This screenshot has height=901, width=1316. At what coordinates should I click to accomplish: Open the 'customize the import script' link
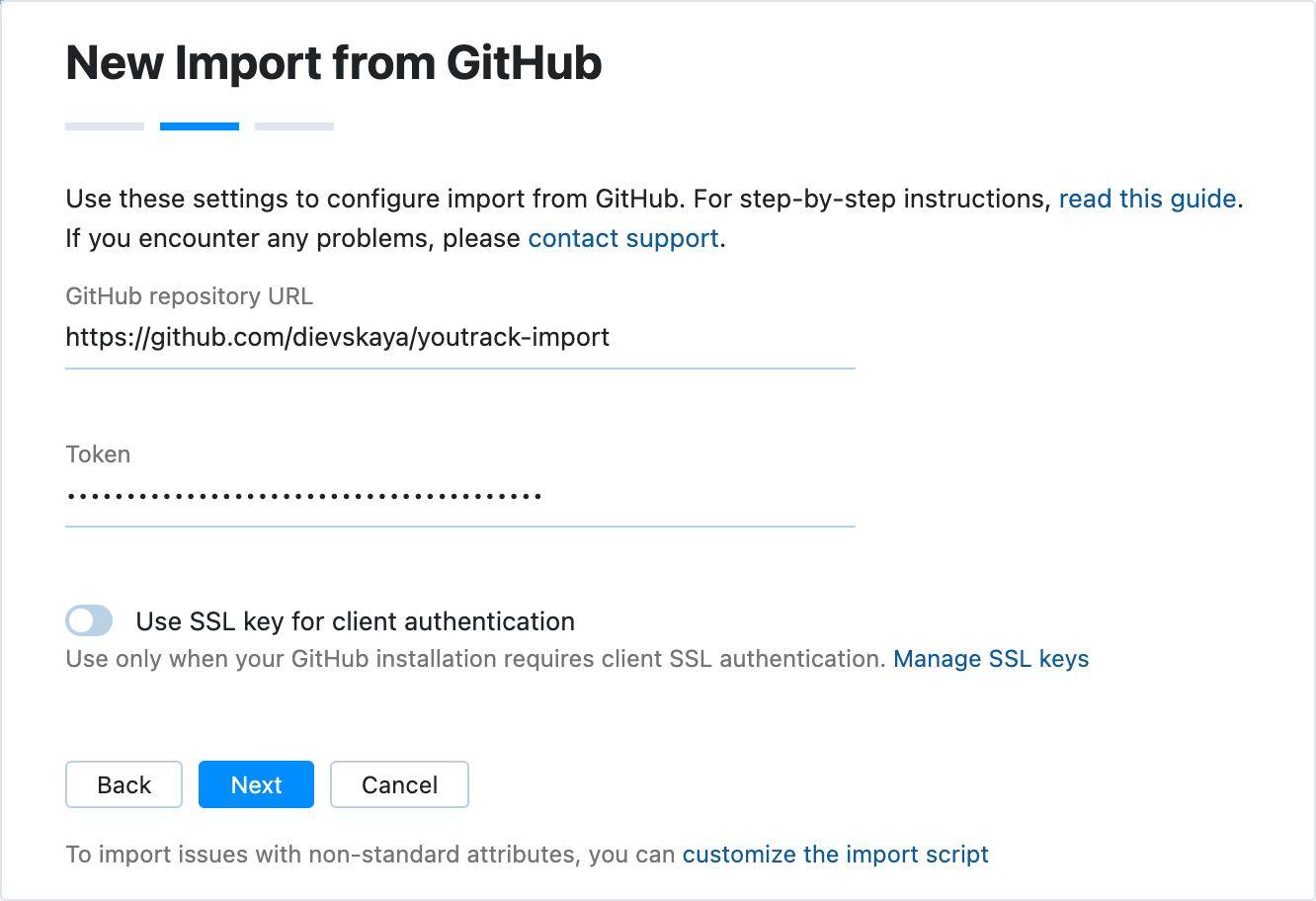(x=835, y=854)
